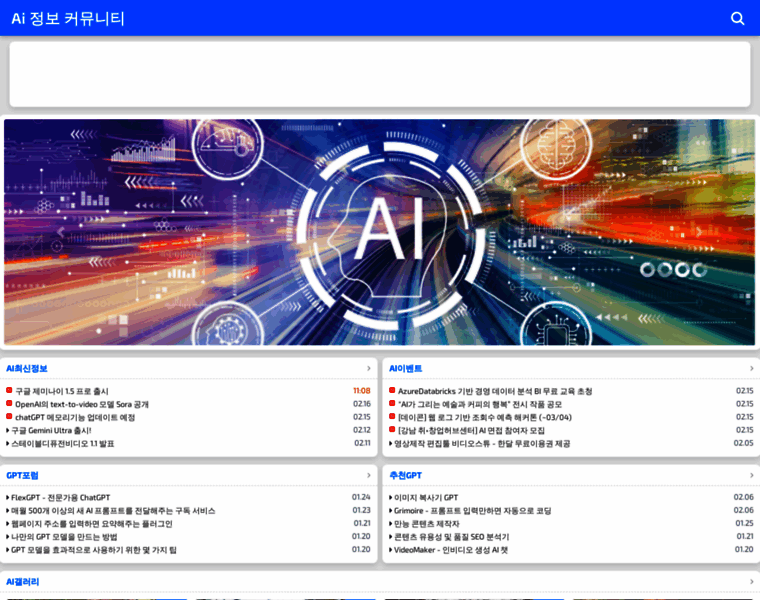Open post [데이콘] 웹 로그 기반 조회수 예측 해커톤
The image size is (760, 600).
pyautogui.click(x=485, y=417)
